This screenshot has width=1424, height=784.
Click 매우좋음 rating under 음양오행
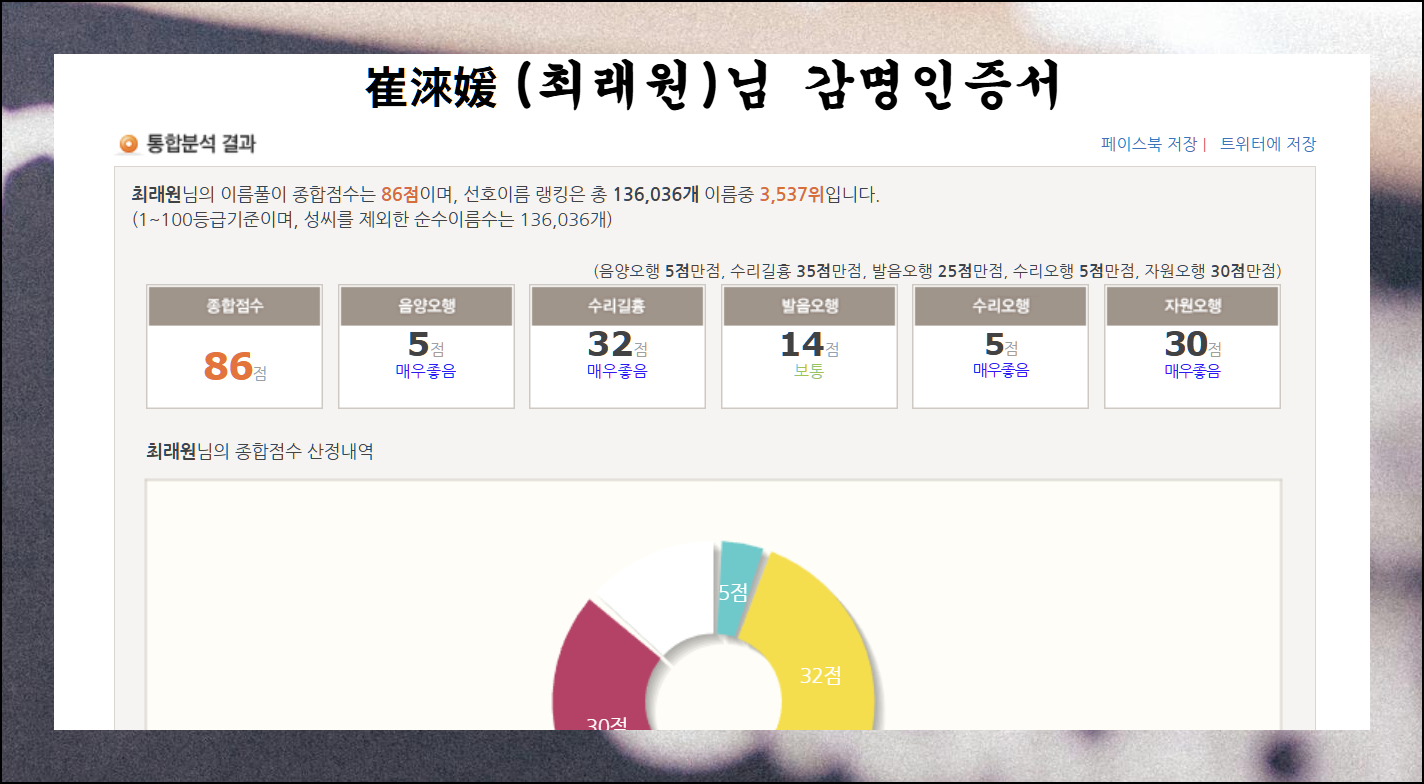426,371
